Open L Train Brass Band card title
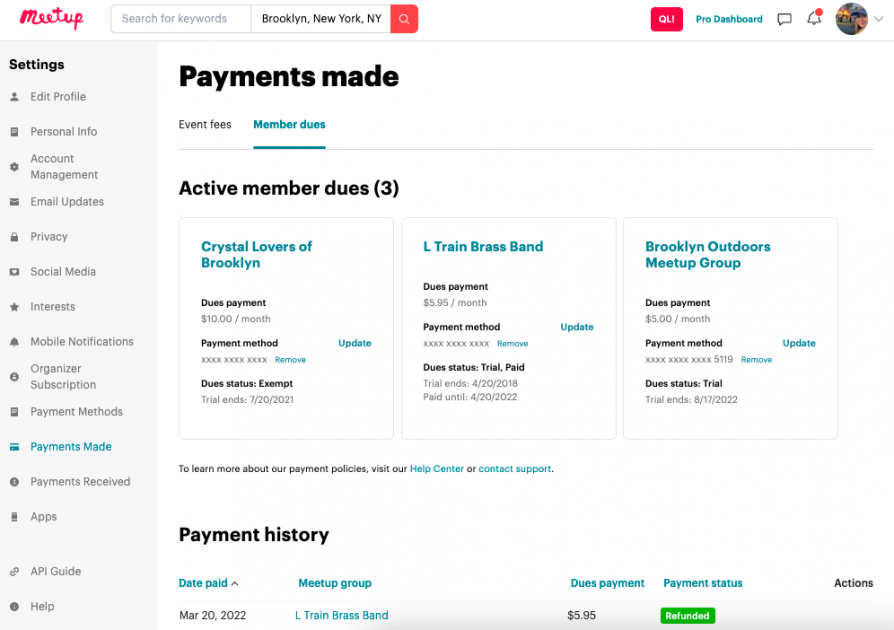The image size is (894, 630). [483, 247]
